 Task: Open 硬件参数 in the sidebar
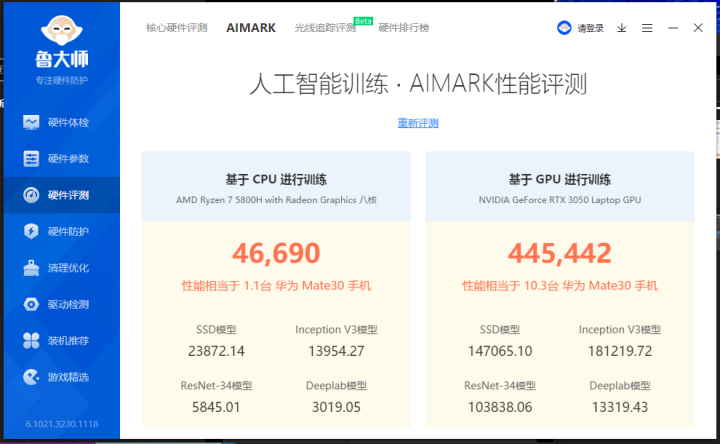click(x=62, y=158)
